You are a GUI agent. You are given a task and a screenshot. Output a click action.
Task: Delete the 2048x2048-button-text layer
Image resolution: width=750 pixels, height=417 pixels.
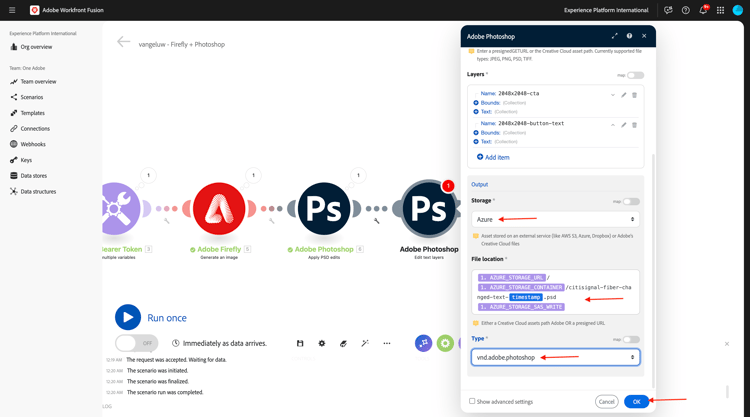(635, 125)
